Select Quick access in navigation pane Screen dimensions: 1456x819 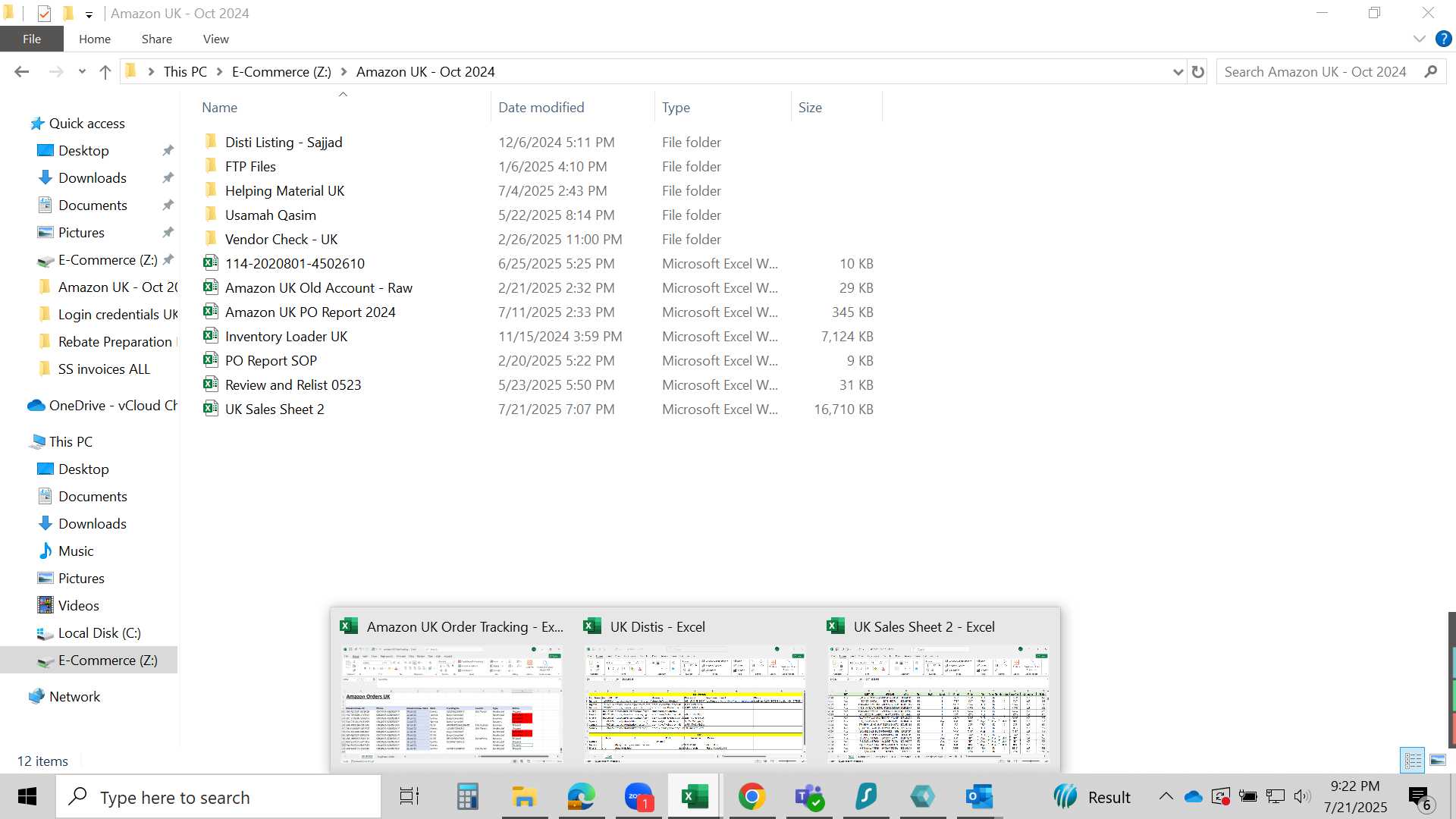coord(86,124)
